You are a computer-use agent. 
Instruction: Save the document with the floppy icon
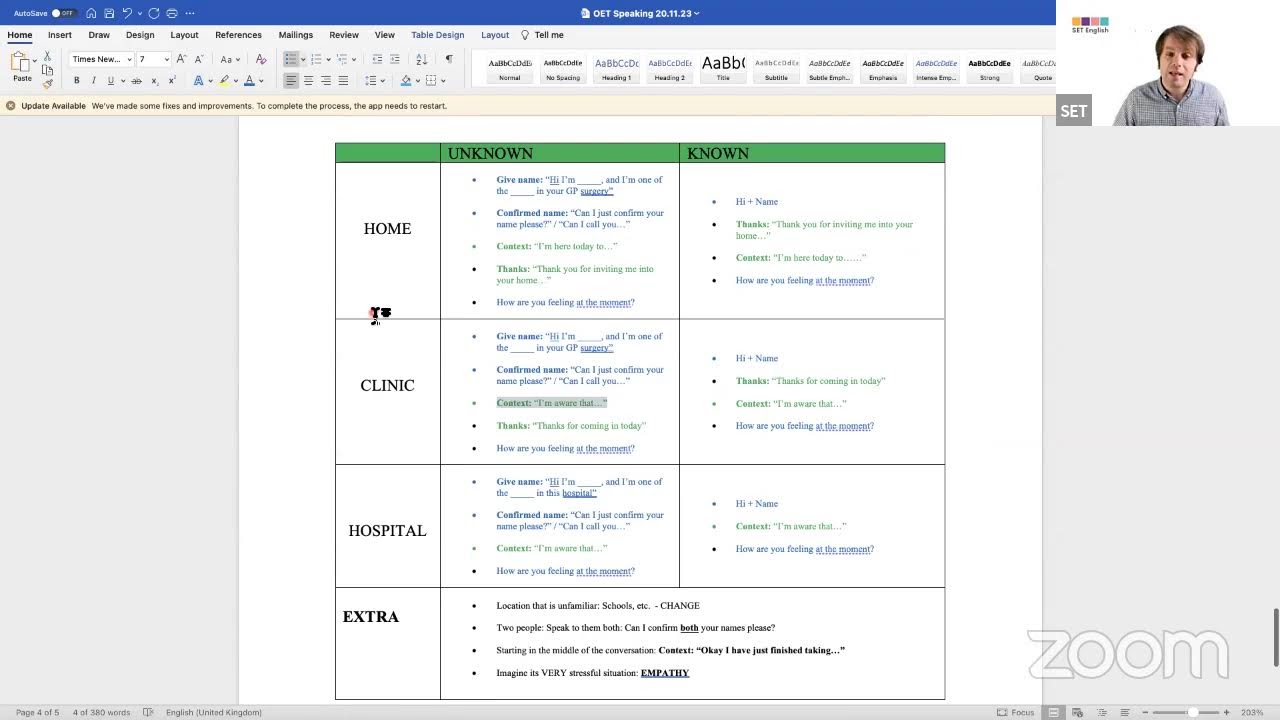point(108,13)
